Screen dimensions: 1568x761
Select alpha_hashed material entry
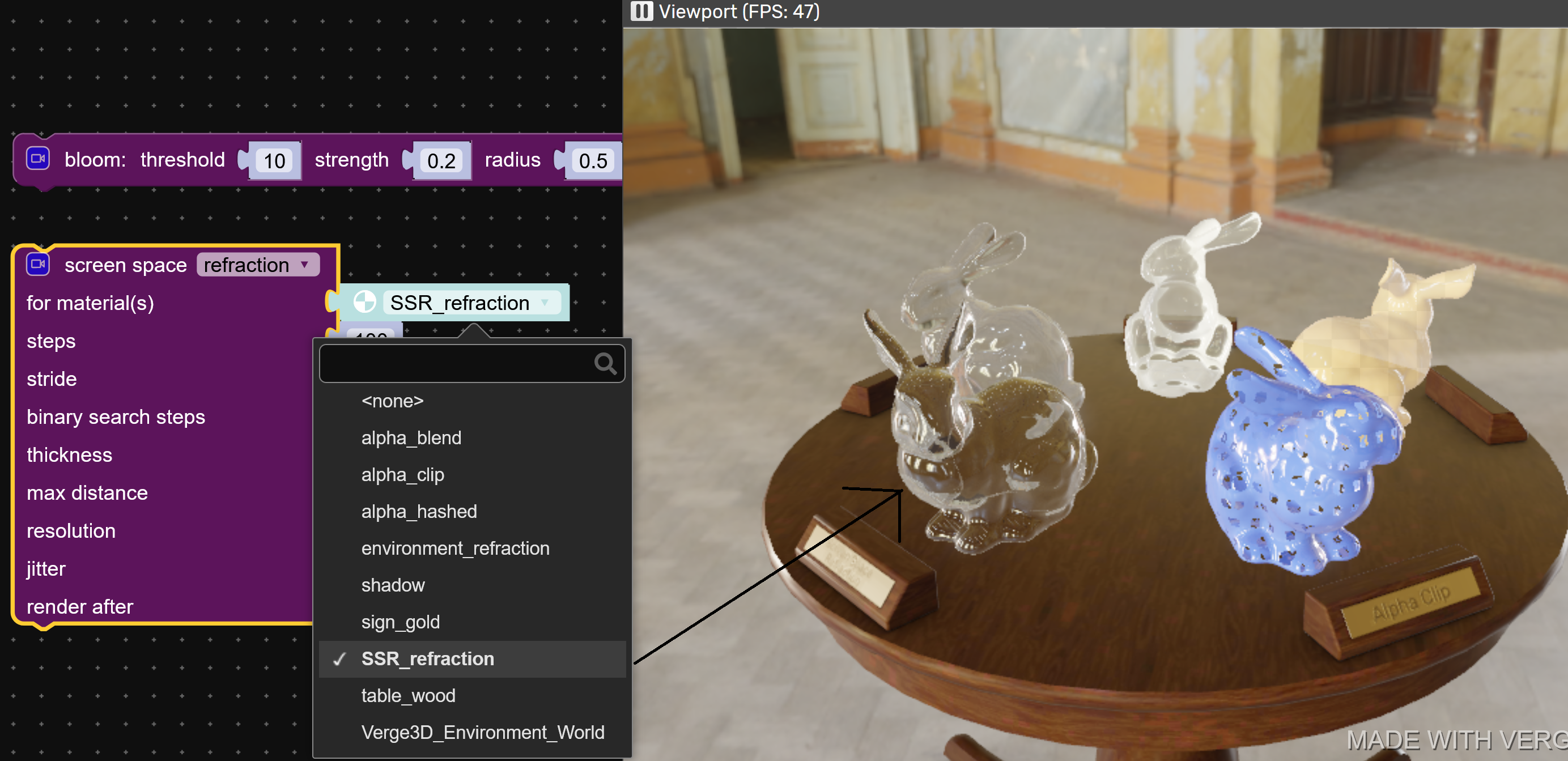419,511
